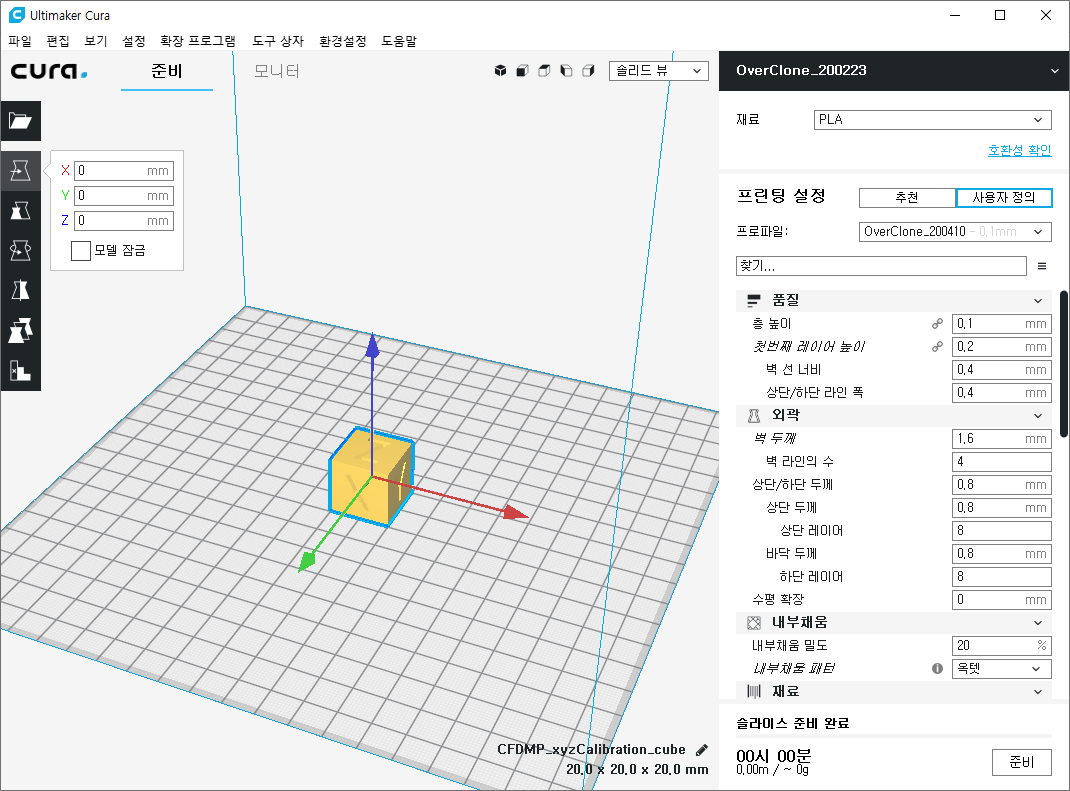
Task: Click the pencil icon to rename the model
Action: coord(702,750)
